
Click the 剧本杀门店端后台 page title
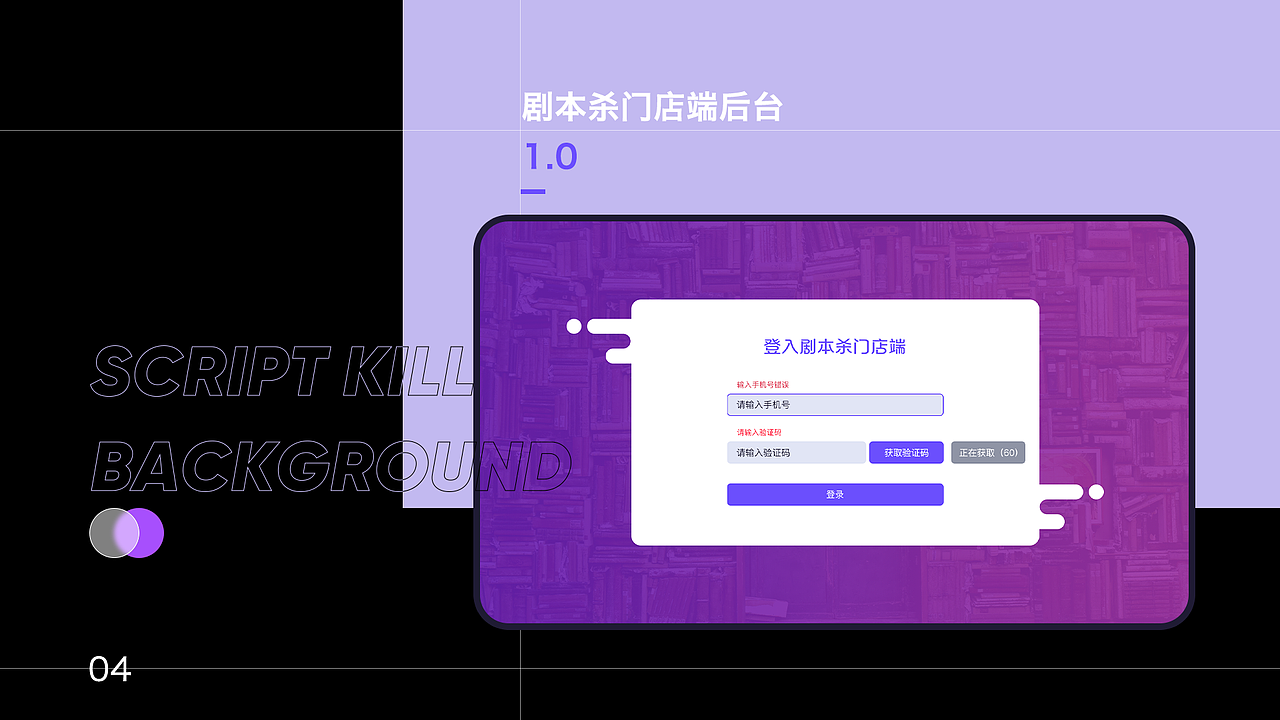[653, 106]
